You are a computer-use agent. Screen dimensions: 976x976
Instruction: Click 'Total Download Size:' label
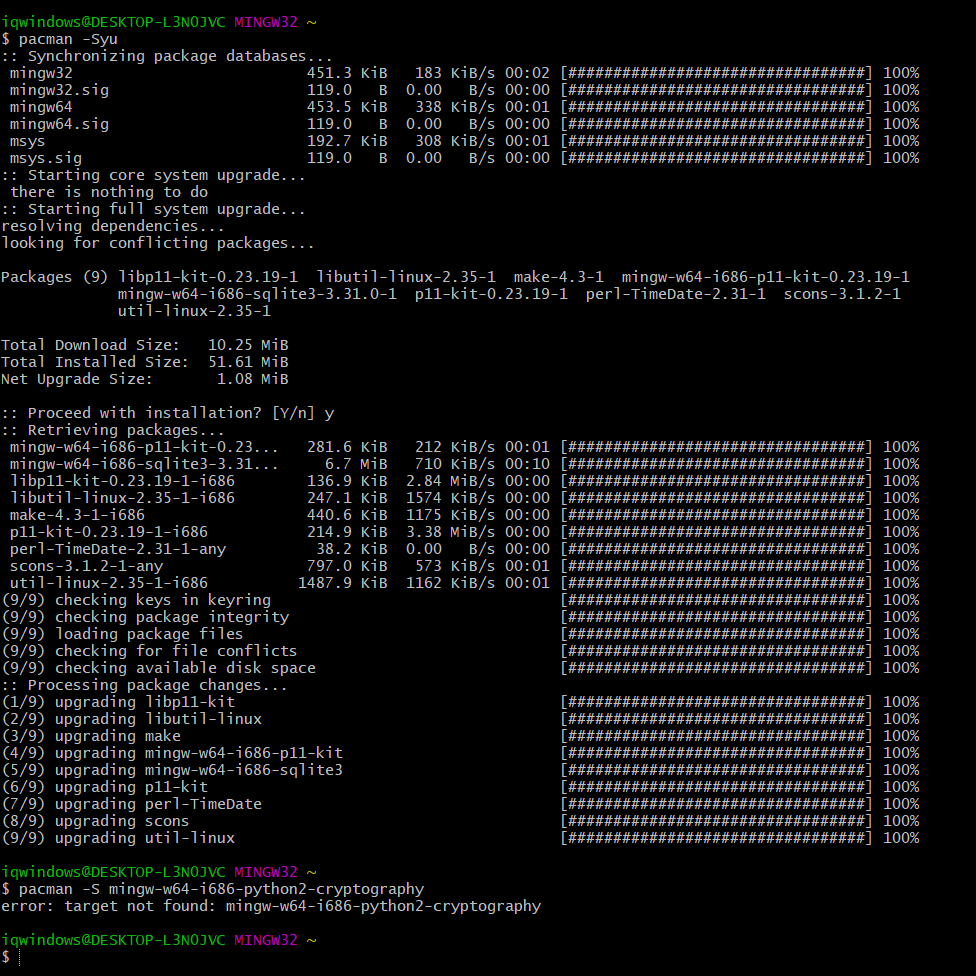90,345
